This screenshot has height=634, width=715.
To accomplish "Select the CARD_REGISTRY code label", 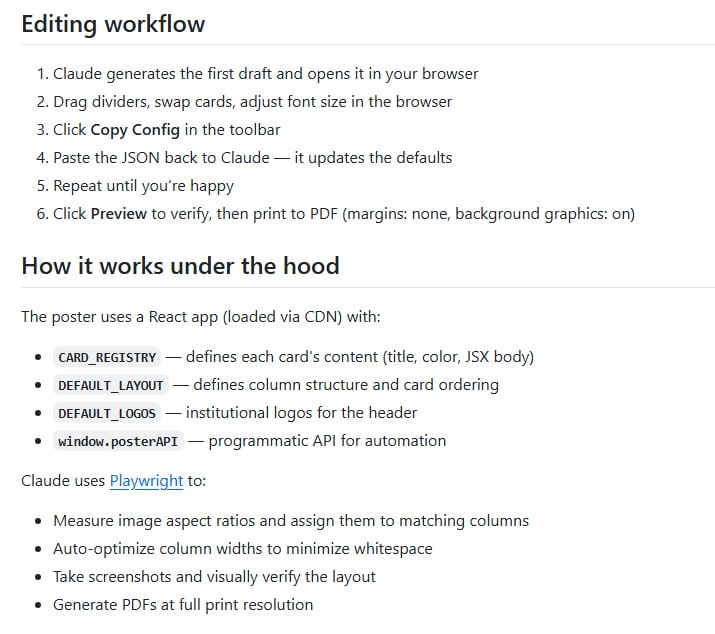I will (107, 357).
